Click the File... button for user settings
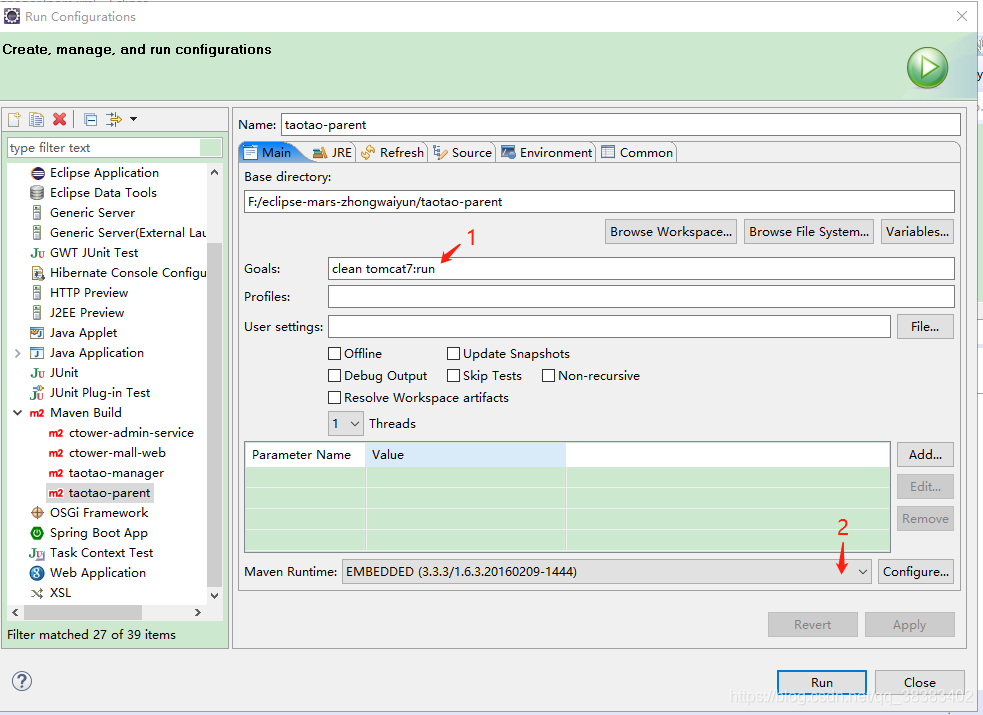Viewport: 983px width, 715px height. click(x=925, y=326)
